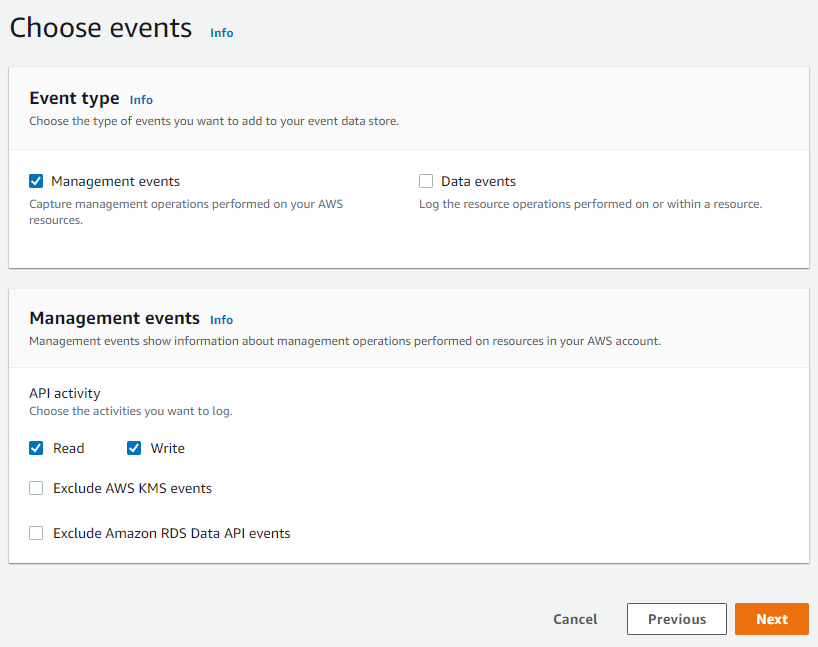
Task: Tick the Exclude AWS KMS events checkbox
Action: (36, 488)
